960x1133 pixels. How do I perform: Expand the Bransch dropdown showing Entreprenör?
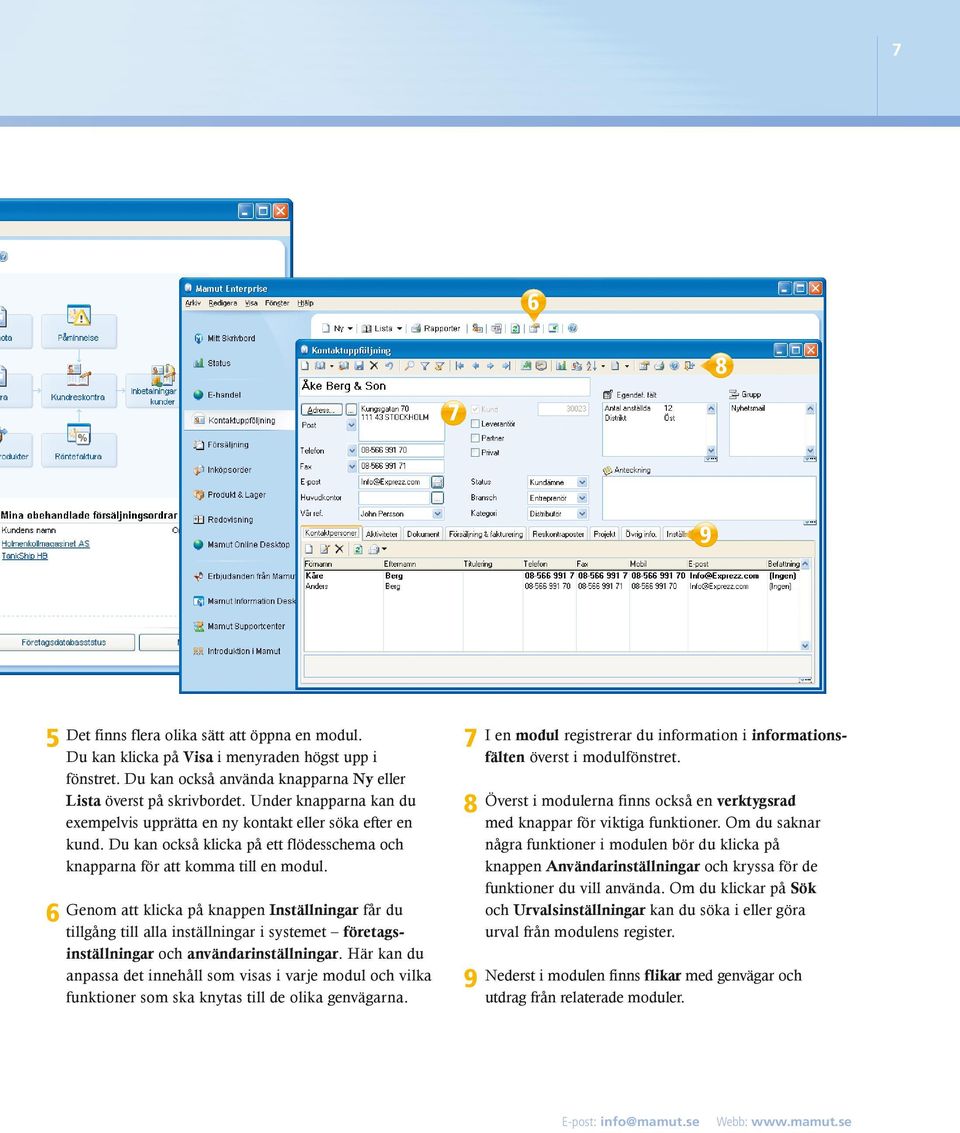coord(581,498)
